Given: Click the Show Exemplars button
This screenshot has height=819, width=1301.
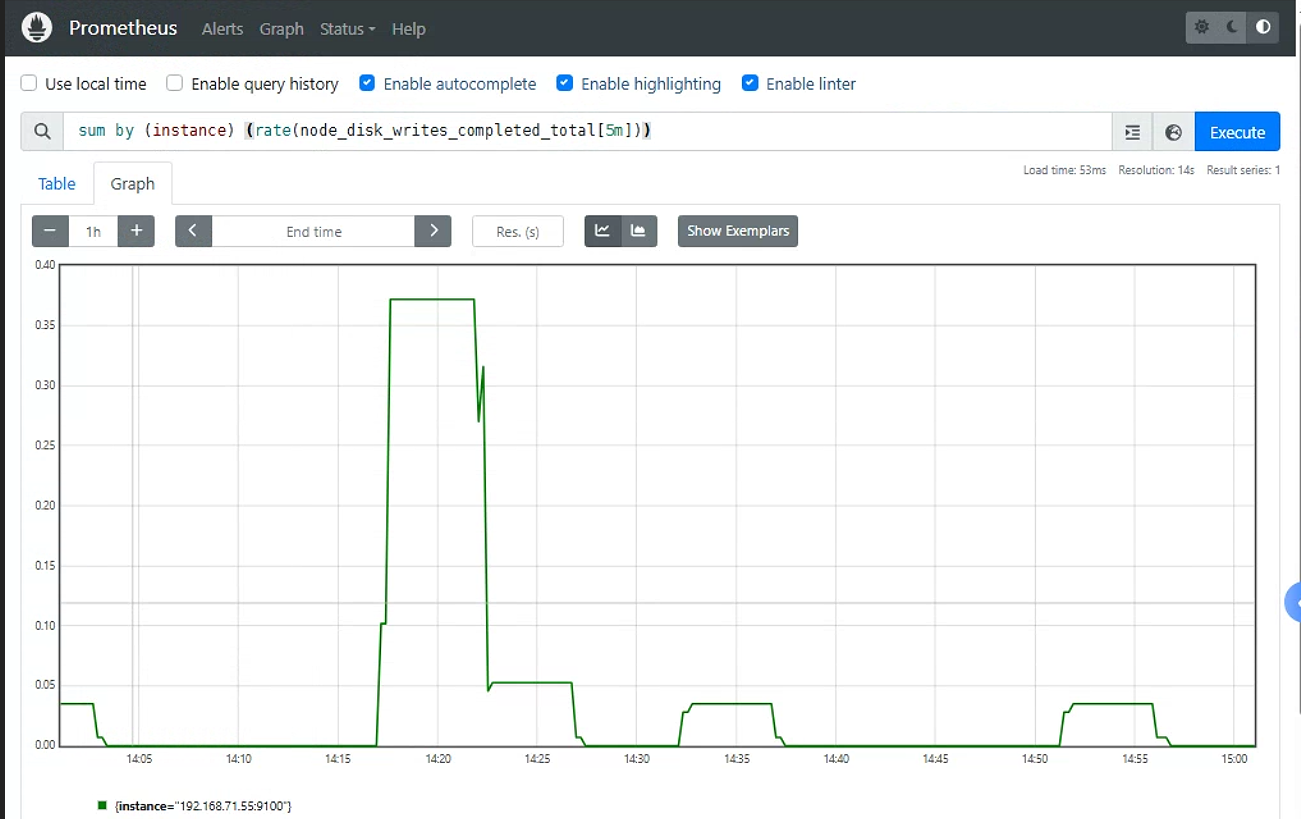Looking at the screenshot, I should [x=738, y=231].
